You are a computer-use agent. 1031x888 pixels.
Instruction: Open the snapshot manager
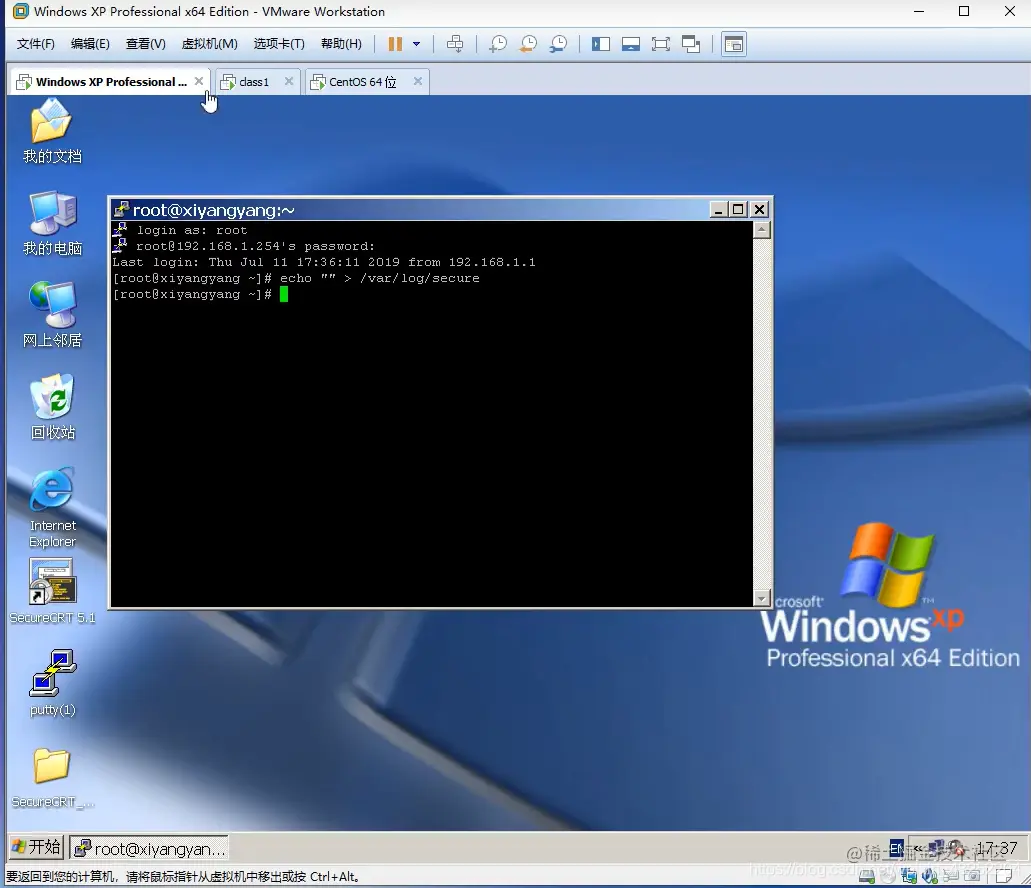click(x=558, y=44)
